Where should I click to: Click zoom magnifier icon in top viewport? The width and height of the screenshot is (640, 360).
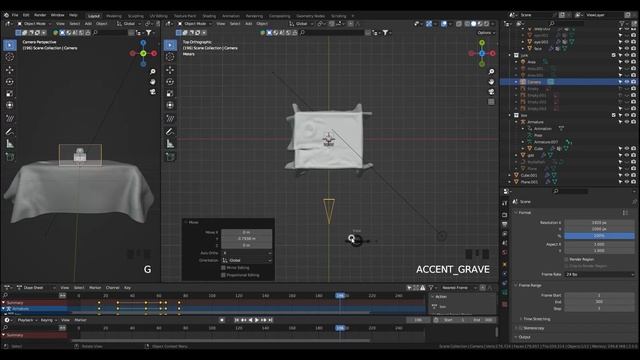click(x=491, y=71)
